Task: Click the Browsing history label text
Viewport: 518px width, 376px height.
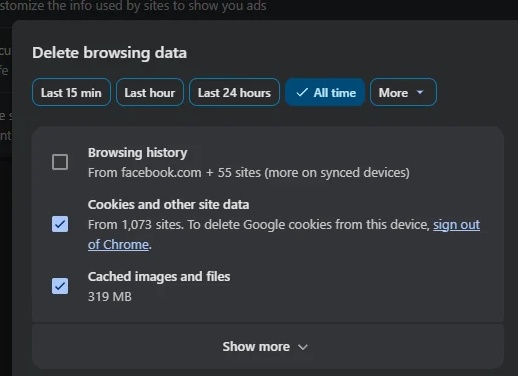Action: pos(138,153)
